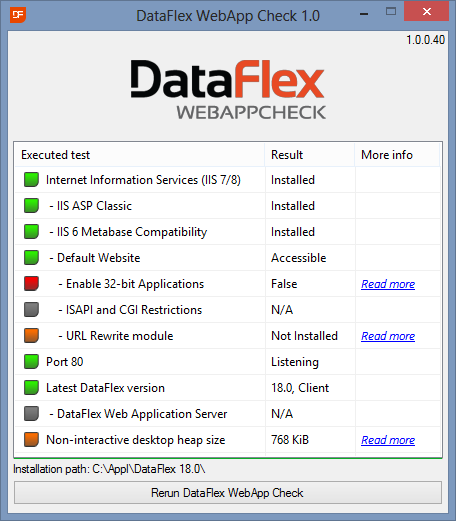The image size is (456, 521).
Task: Click the Accessible result value
Action: click(x=299, y=258)
